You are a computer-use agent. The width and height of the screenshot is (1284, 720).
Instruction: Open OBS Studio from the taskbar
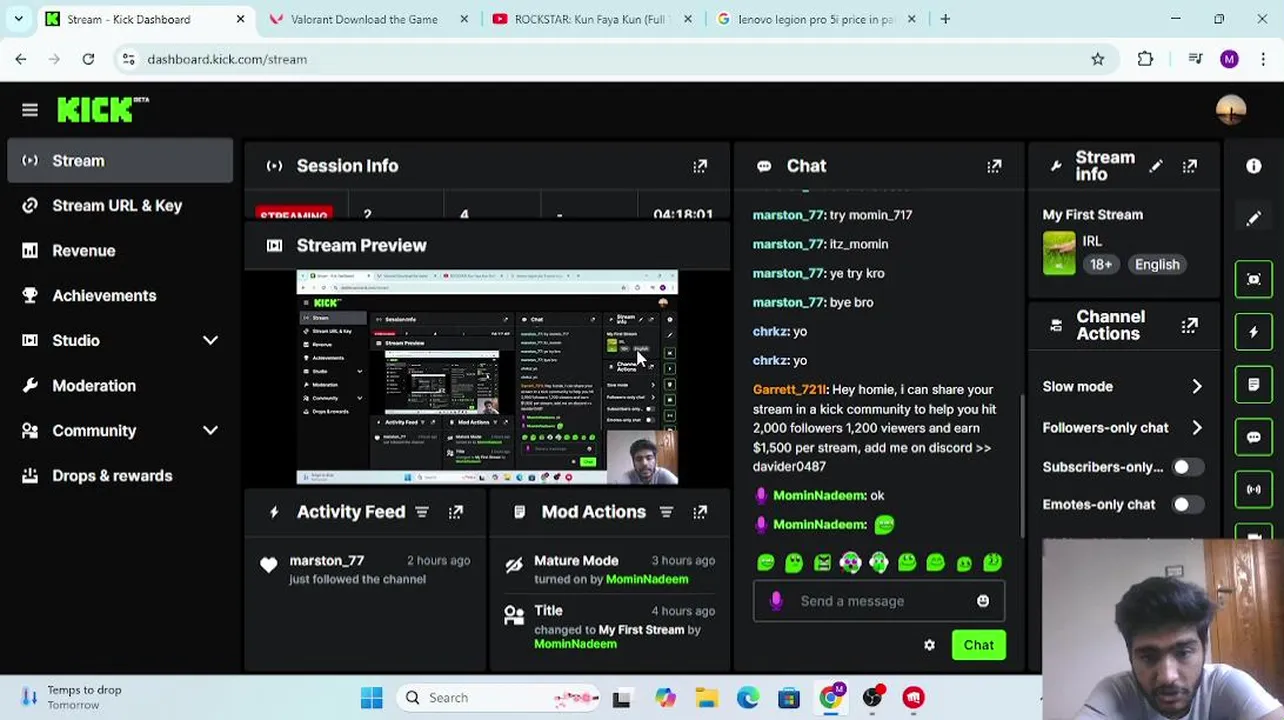(873, 698)
